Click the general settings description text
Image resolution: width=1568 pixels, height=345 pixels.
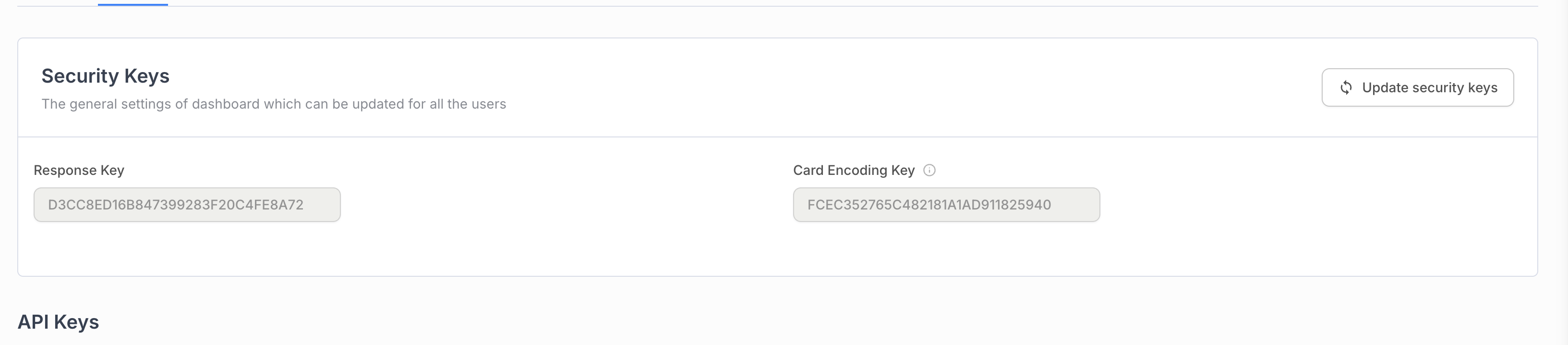[x=273, y=104]
